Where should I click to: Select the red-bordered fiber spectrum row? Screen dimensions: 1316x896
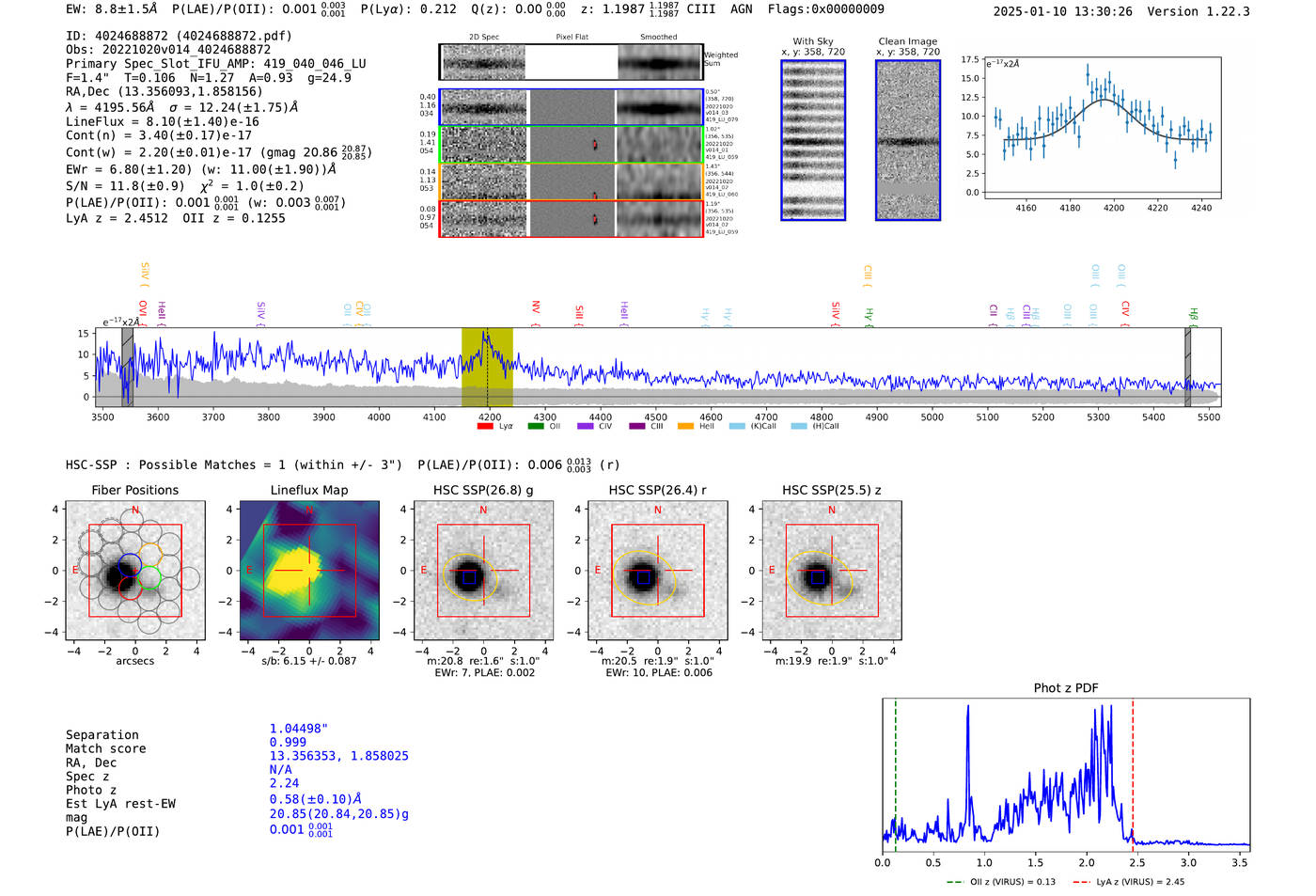pos(572,219)
